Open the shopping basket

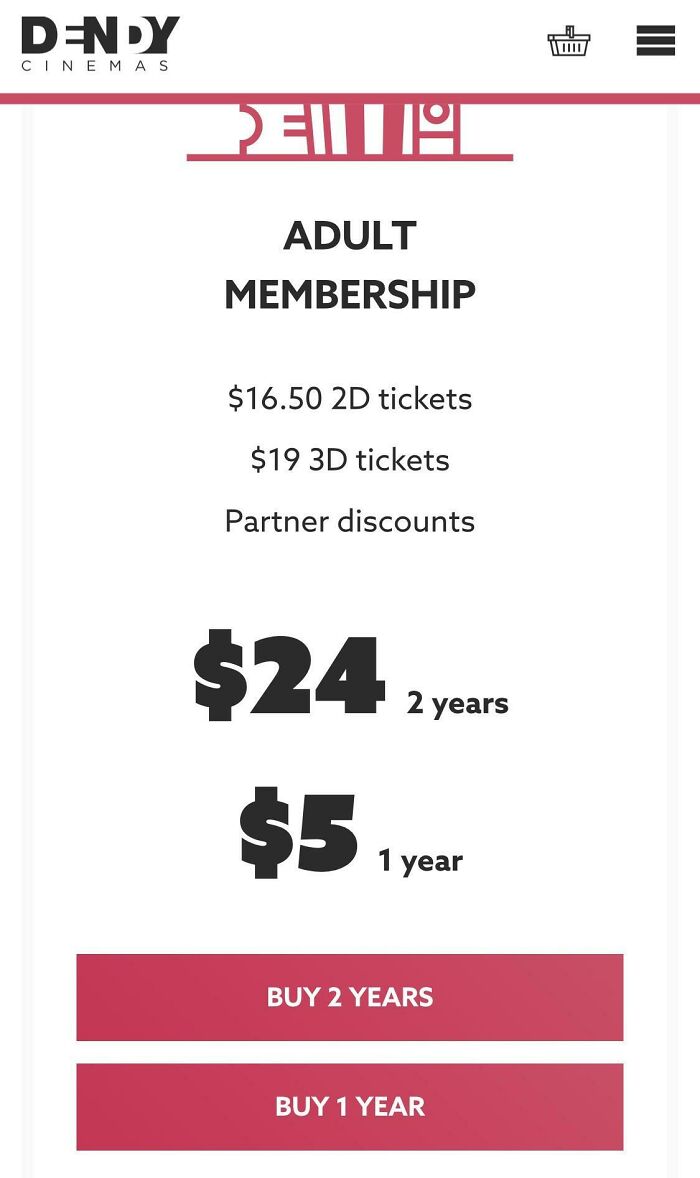(x=570, y=42)
